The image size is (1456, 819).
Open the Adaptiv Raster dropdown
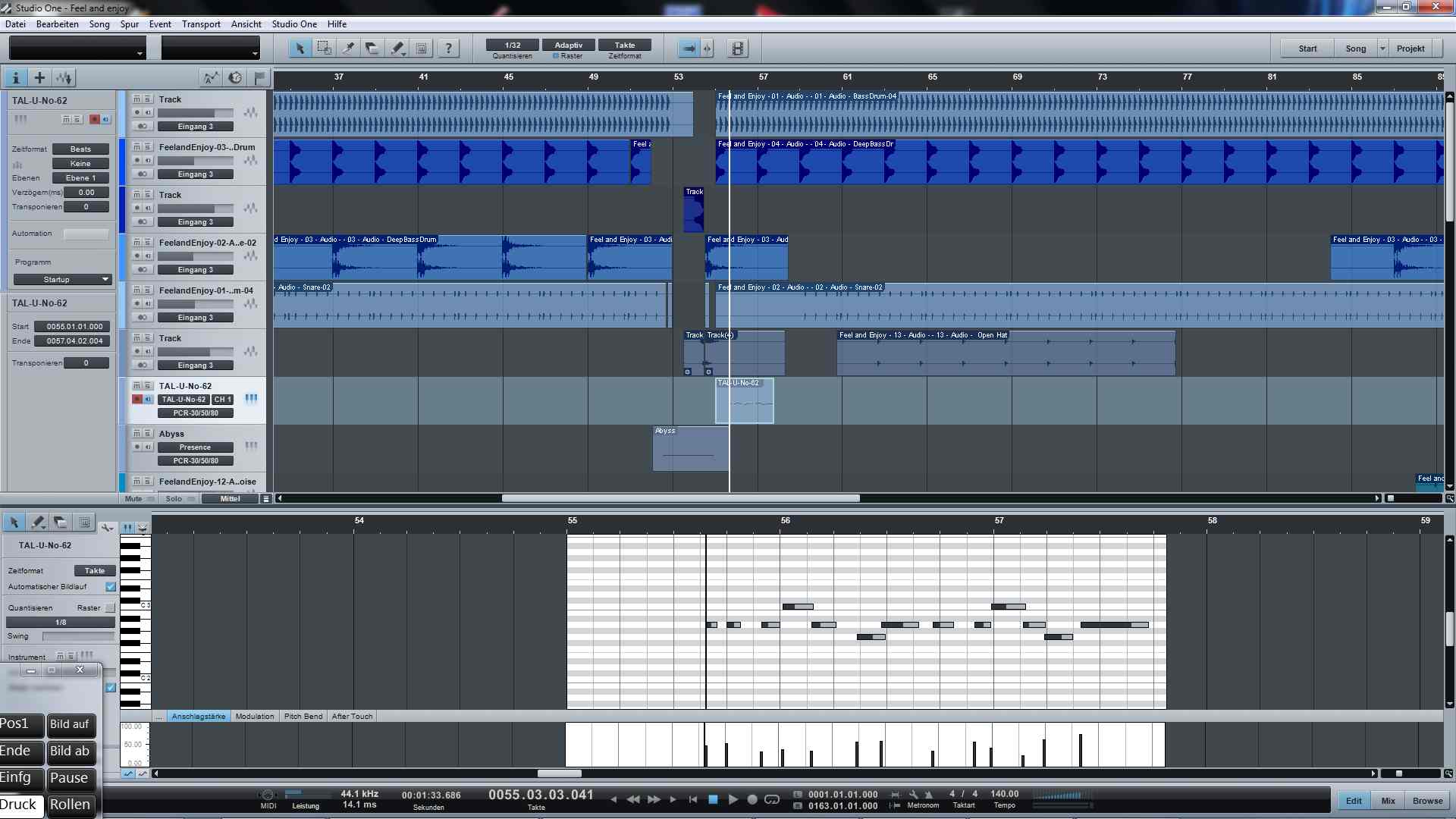569,45
